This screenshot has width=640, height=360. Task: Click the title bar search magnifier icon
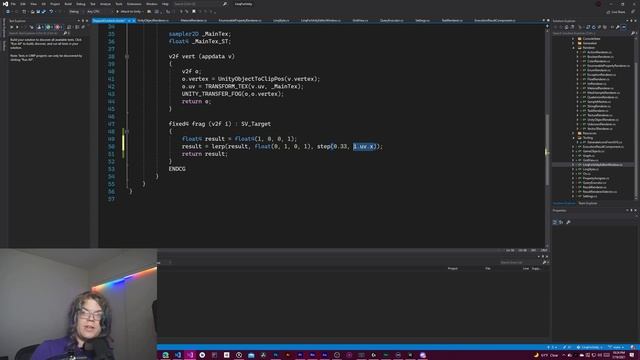click(x=224, y=4)
